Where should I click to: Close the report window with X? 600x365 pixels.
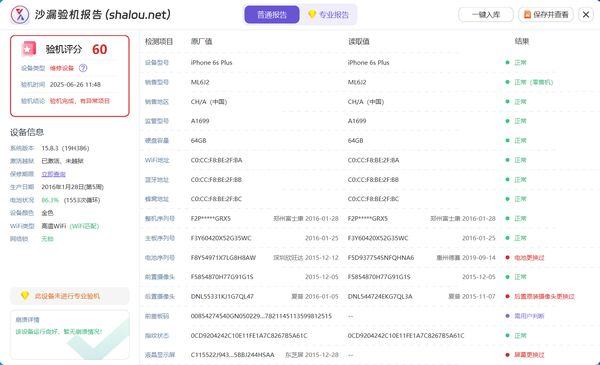pyautogui.click(x=586, y=15)
